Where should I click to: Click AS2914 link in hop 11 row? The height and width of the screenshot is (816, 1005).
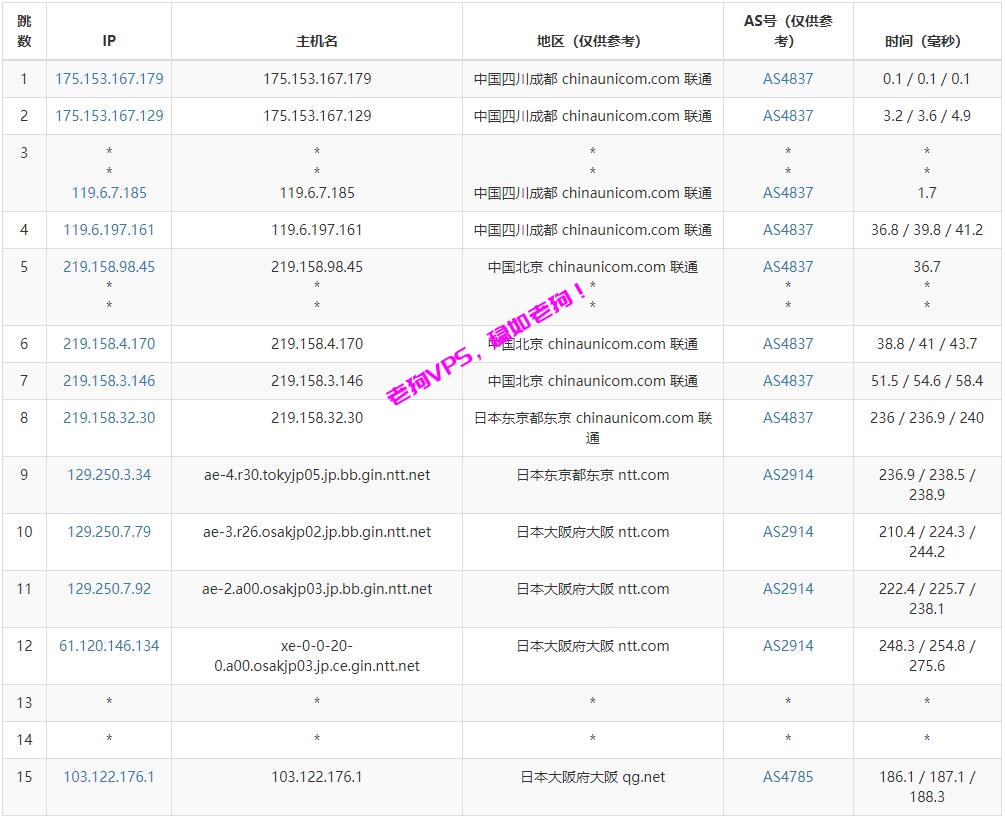tap(788, 589)
